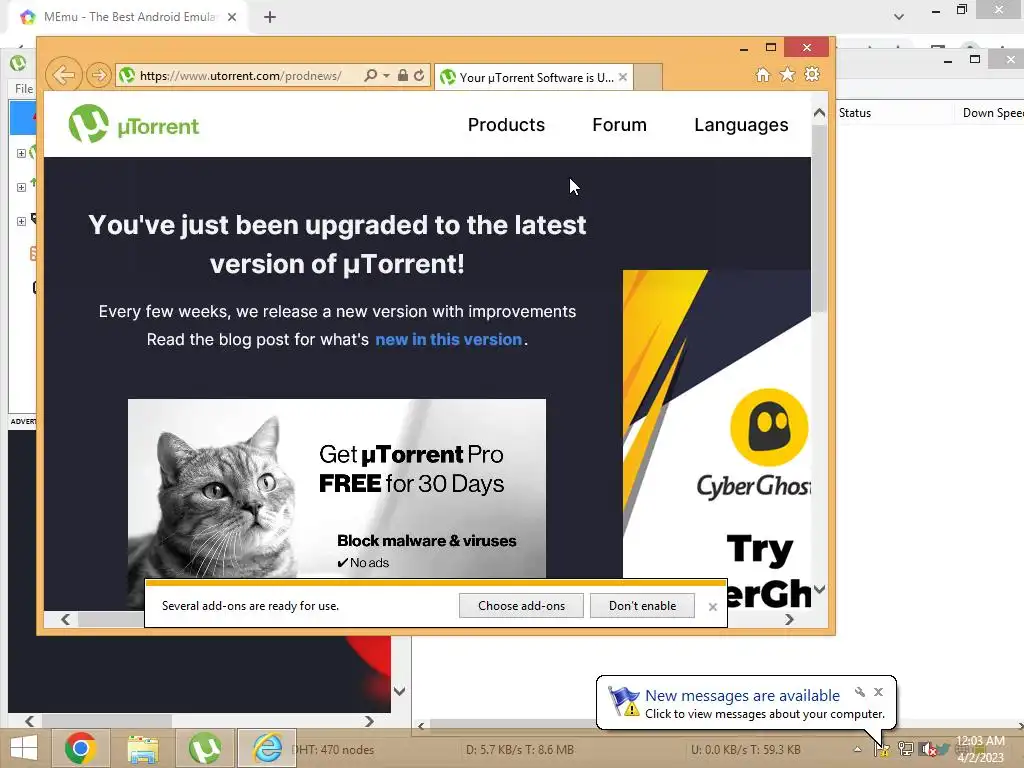Click the vertical scrollbar thumb of the webpage

(819, 219)
